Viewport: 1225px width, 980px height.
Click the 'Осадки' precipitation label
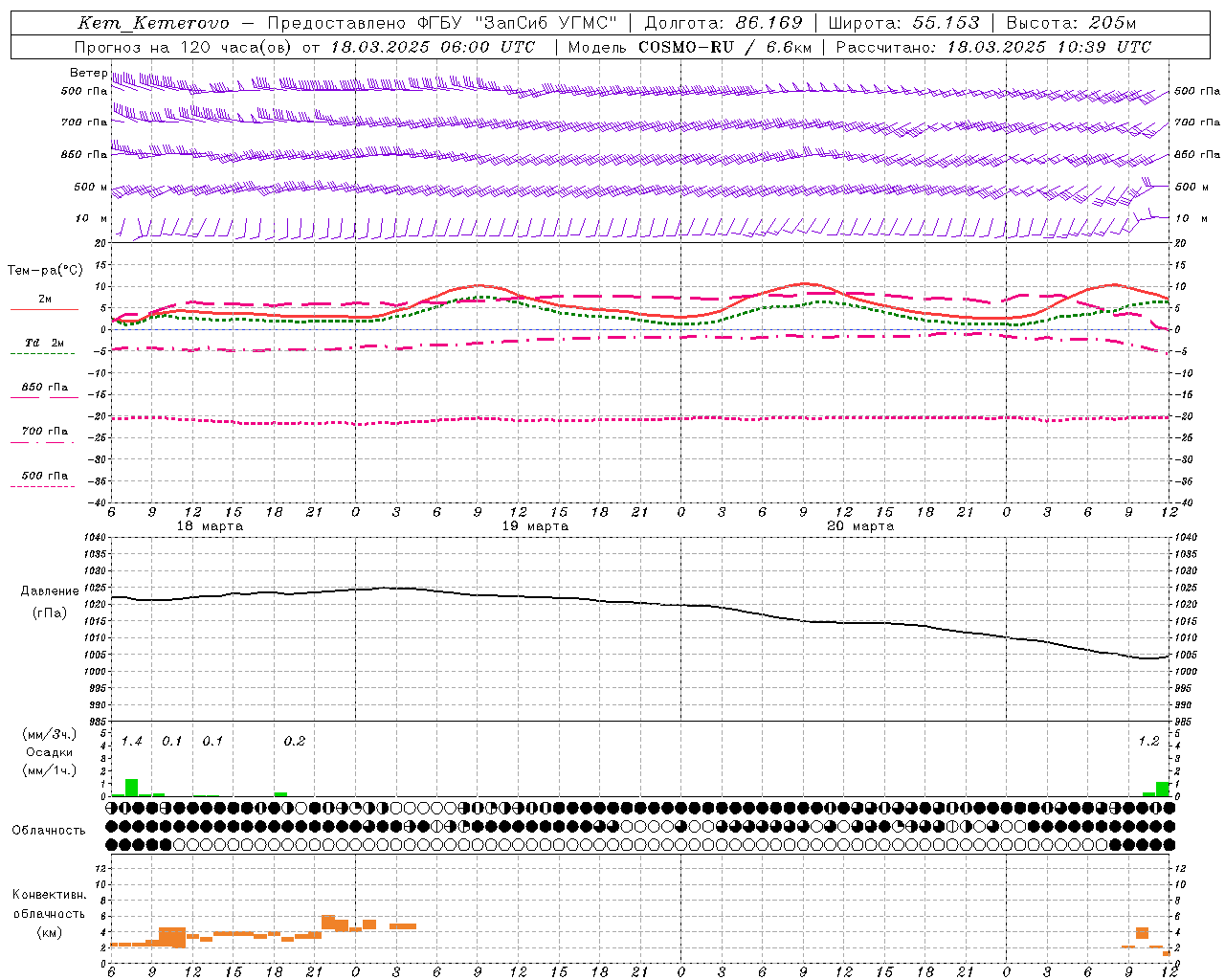(49, 752)
